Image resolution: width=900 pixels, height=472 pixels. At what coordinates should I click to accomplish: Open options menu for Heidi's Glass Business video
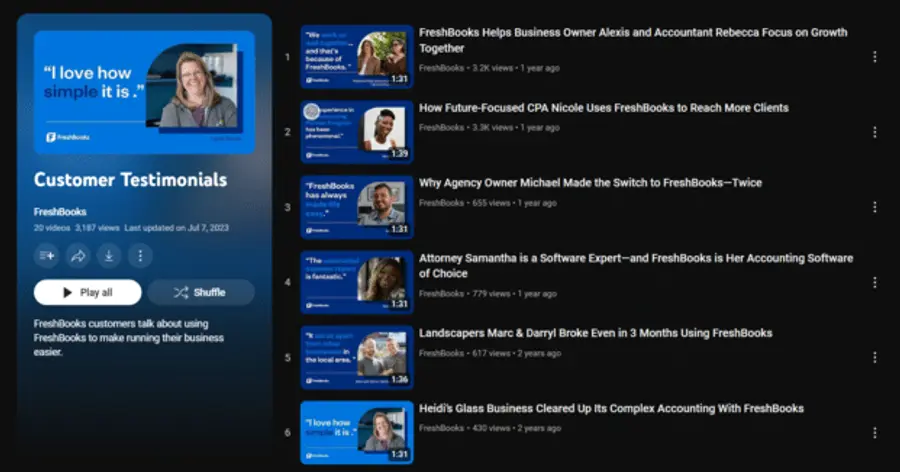point(875,433)
